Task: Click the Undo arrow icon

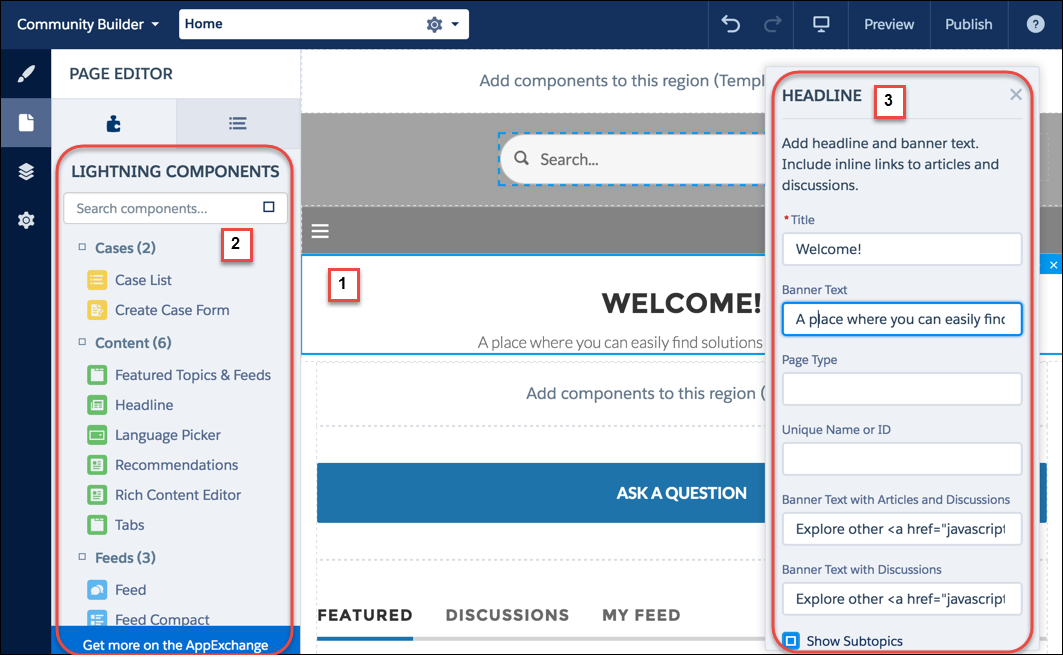Action: click(730, 24)
